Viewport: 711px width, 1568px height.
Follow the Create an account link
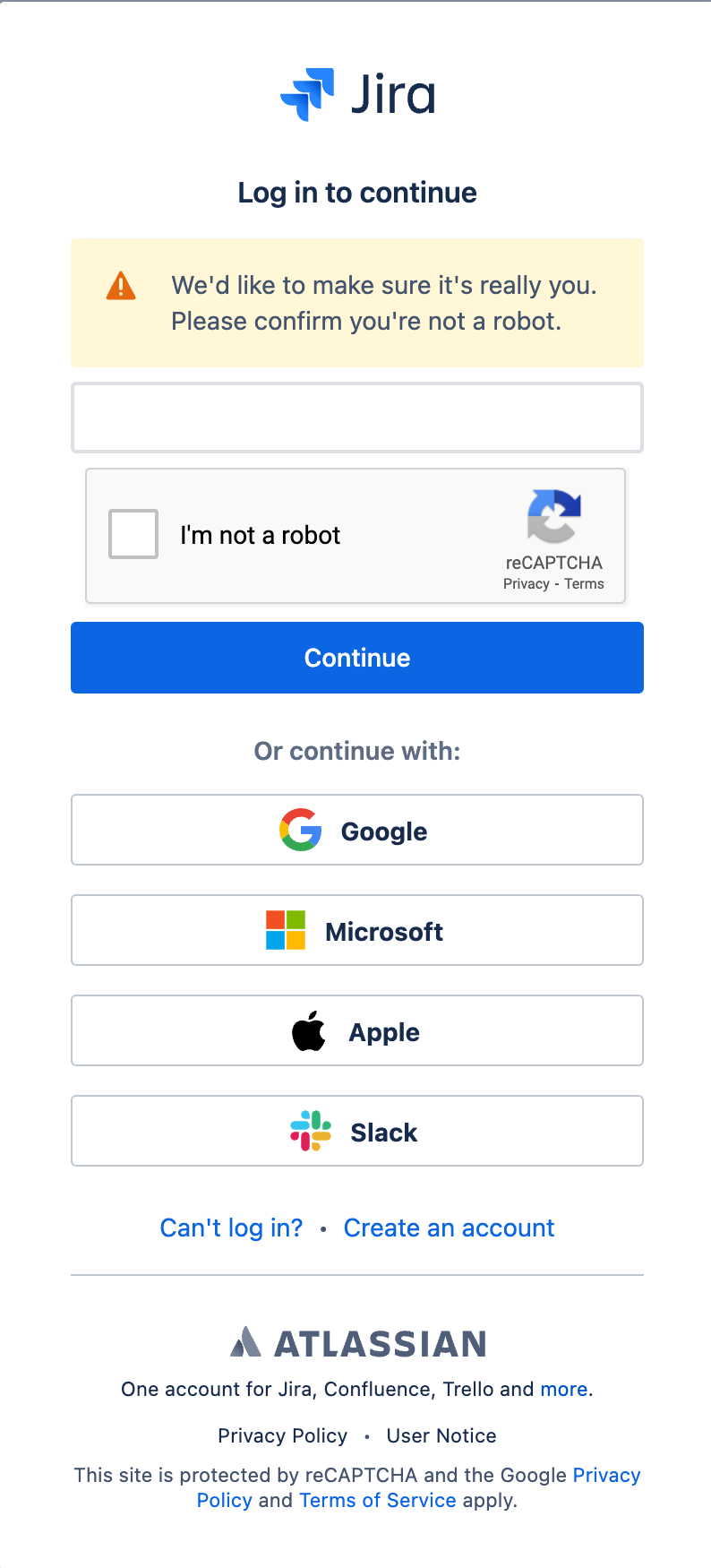point(449,1228)
